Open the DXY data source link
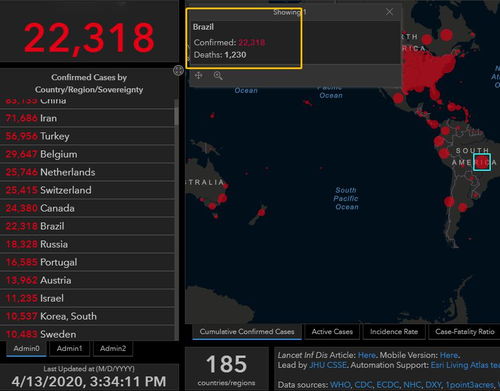This screenshot has width=500, height=391. (433, 385)
